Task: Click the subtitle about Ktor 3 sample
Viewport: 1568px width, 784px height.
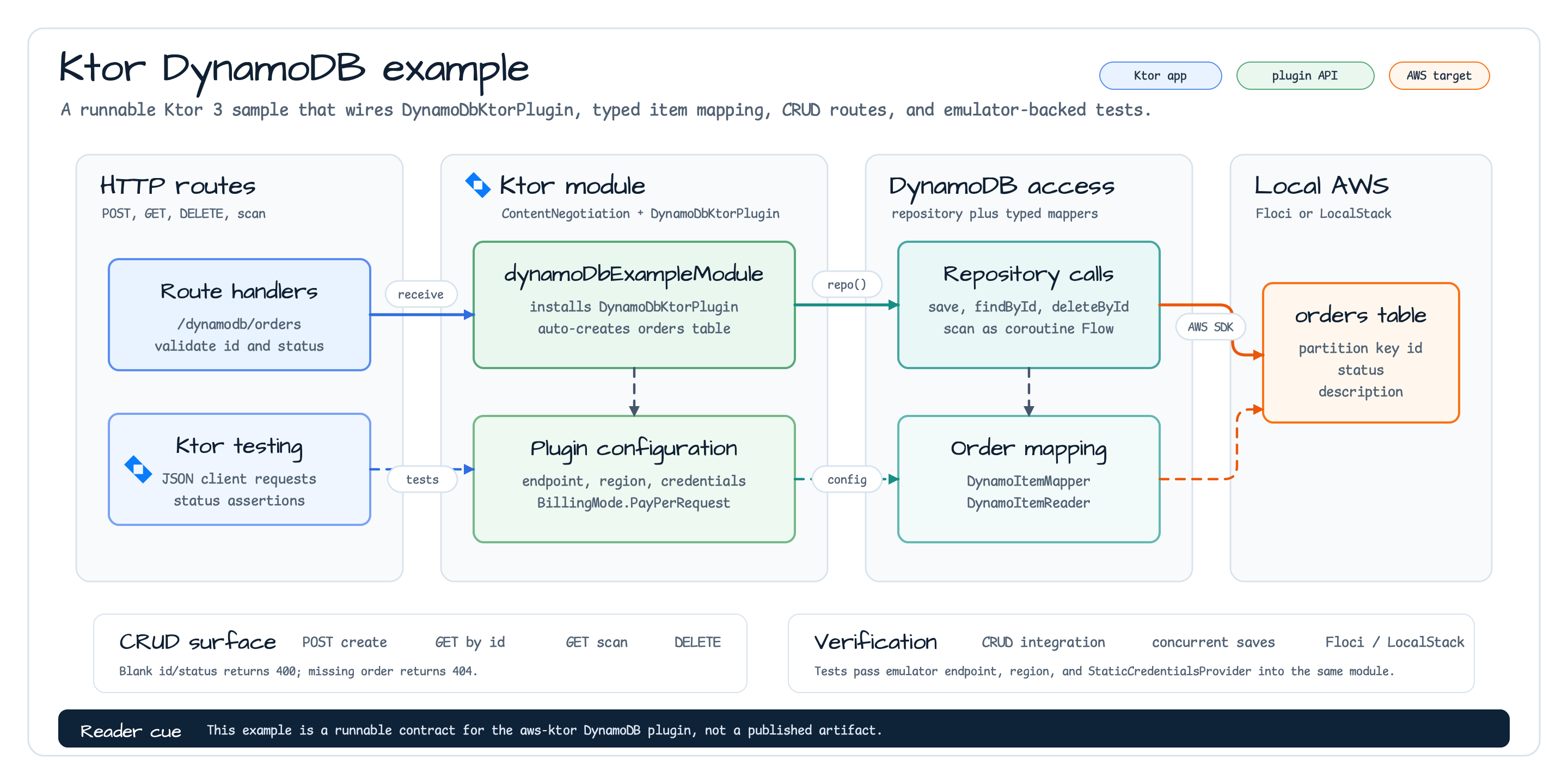Action: click(x=605, y=110)
